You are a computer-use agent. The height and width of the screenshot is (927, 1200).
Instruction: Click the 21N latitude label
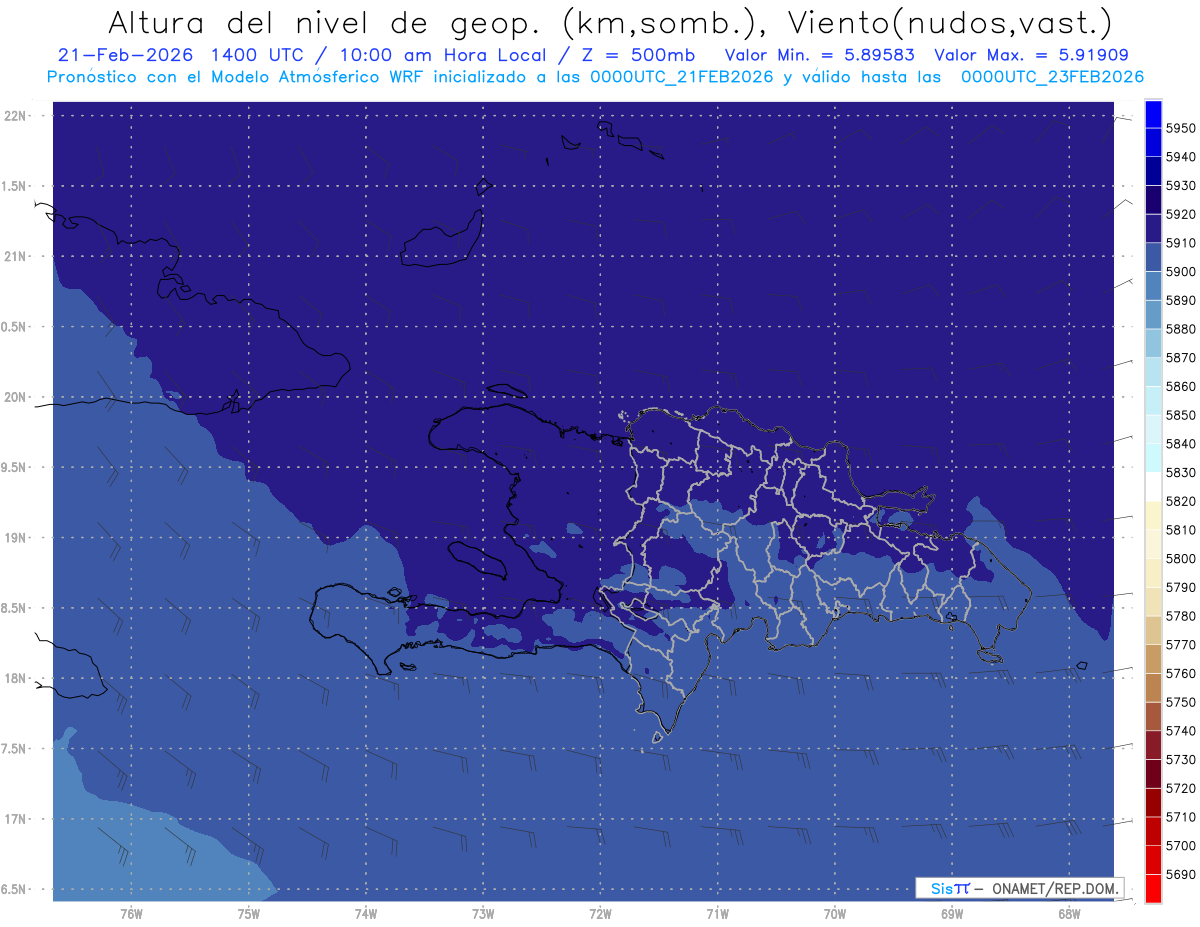[17, 257]
